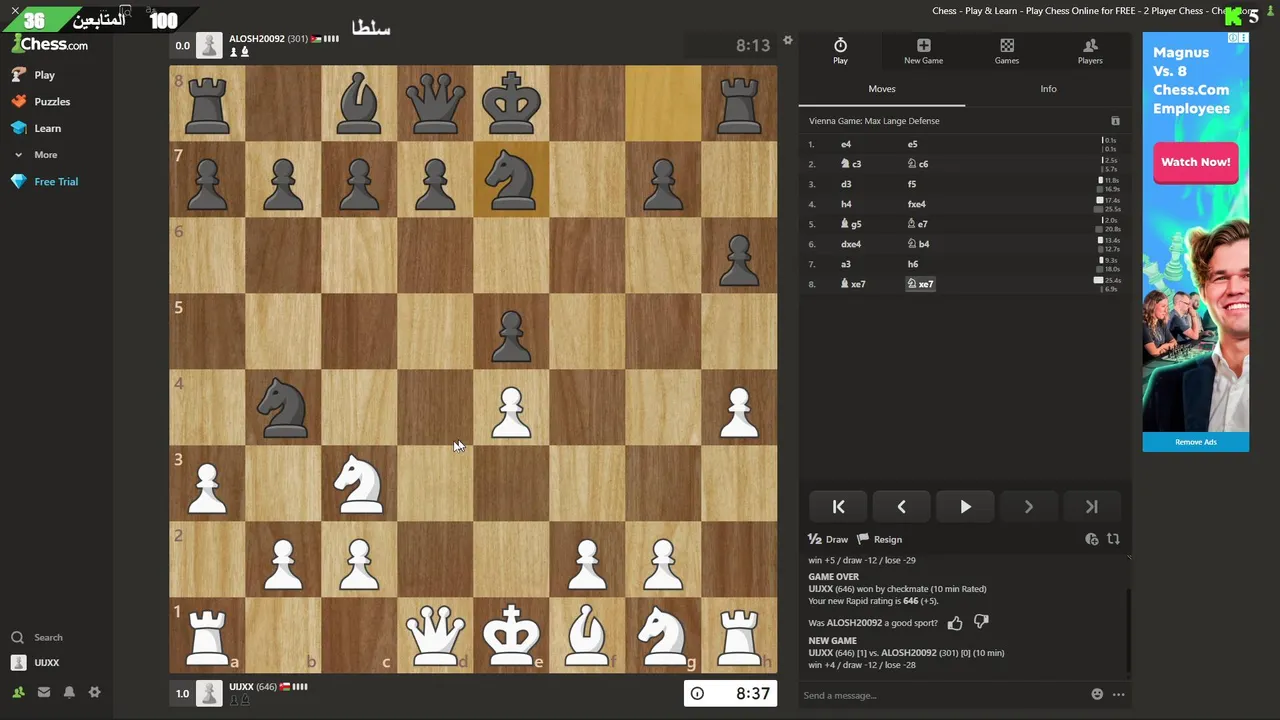Open Puzzles in the left sidebar

(x=41, y=101)
